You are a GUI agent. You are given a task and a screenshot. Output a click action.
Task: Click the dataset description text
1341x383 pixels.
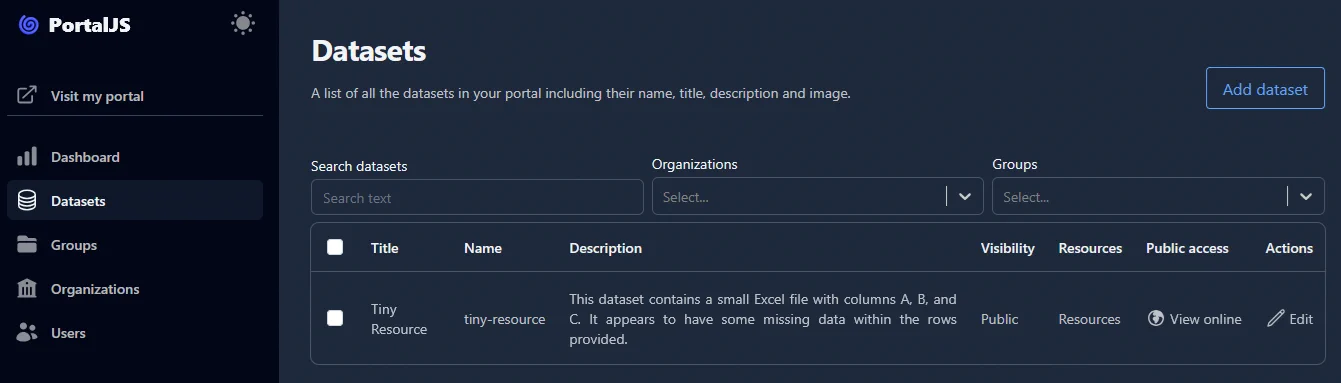[x=763, y=319]
